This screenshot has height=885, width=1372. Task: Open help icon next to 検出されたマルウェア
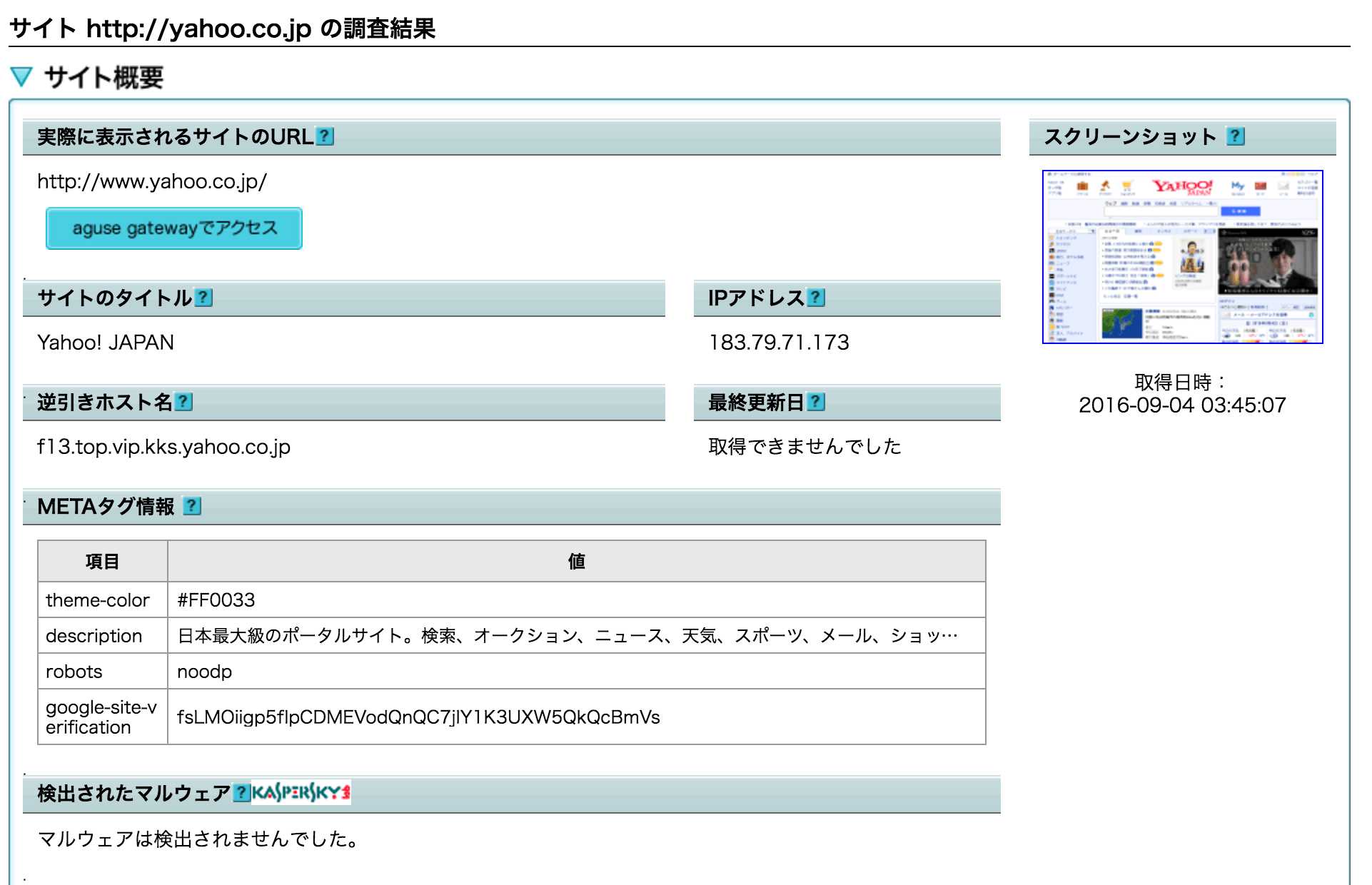click(241, 793)
